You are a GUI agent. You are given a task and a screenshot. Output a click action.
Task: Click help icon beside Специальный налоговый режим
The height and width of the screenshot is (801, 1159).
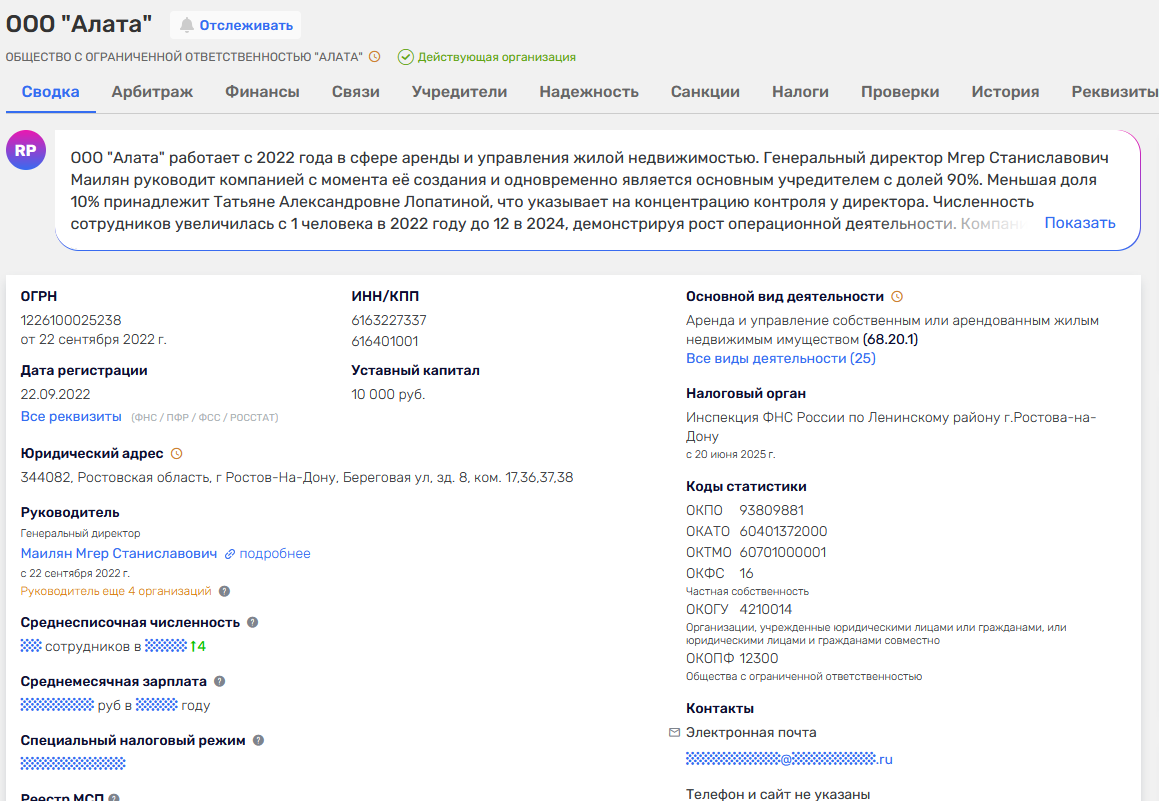(258, 740)
